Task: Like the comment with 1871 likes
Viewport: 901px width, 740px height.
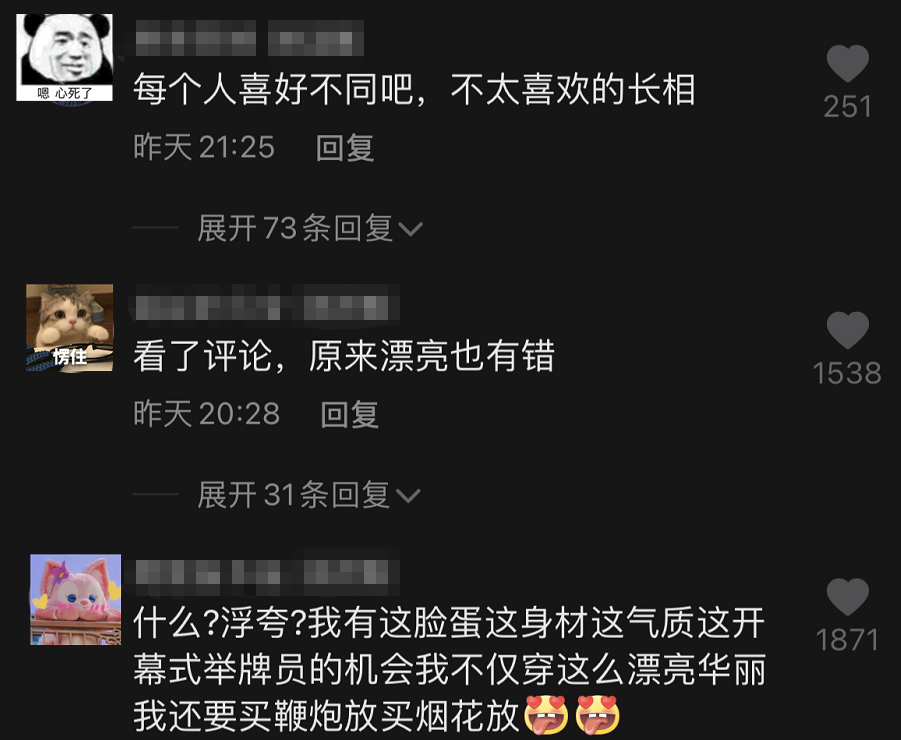Action: [x=848, y=596]
